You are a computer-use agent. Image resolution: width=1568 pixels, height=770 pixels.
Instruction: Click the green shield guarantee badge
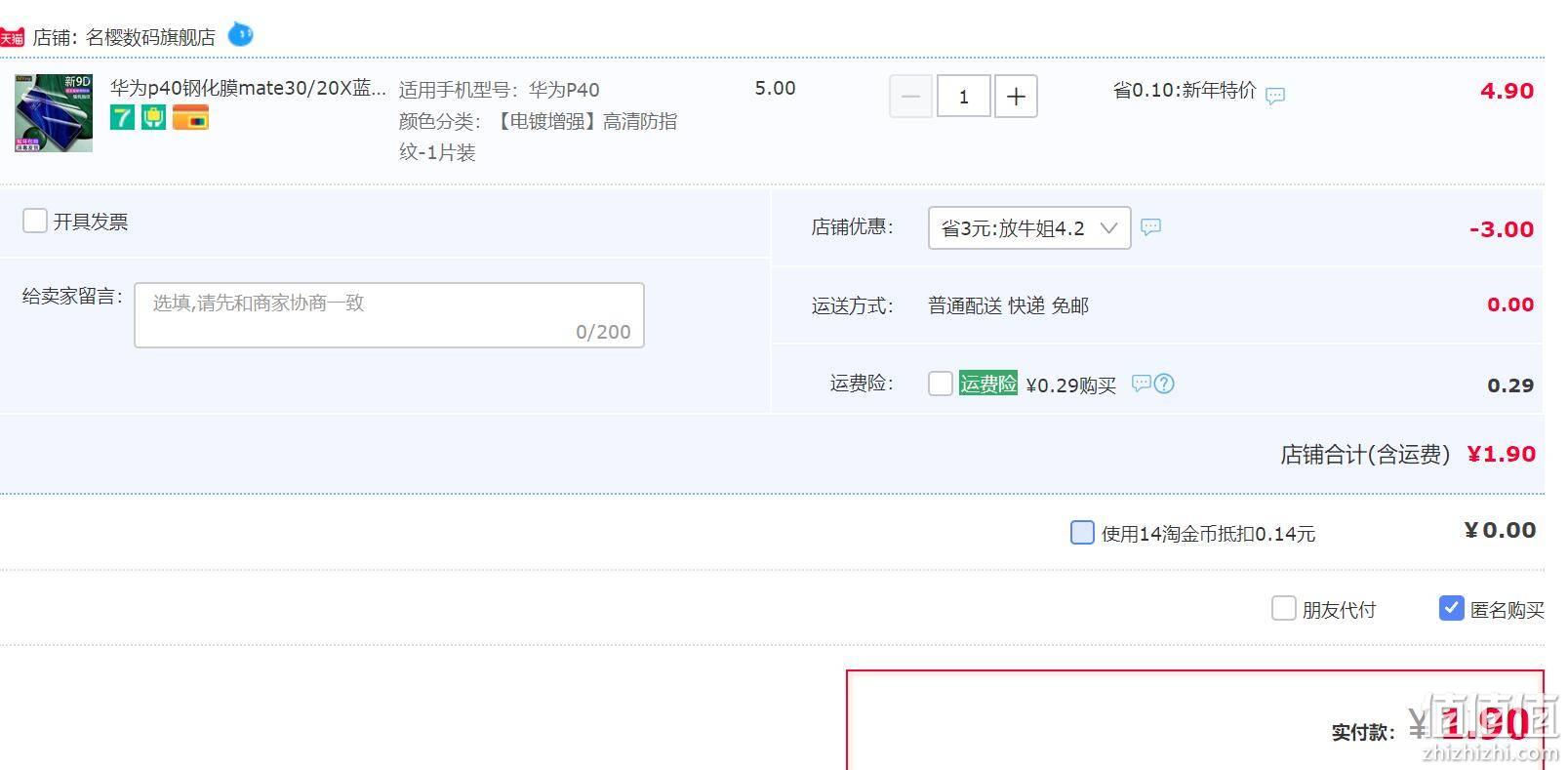point(153,118)
